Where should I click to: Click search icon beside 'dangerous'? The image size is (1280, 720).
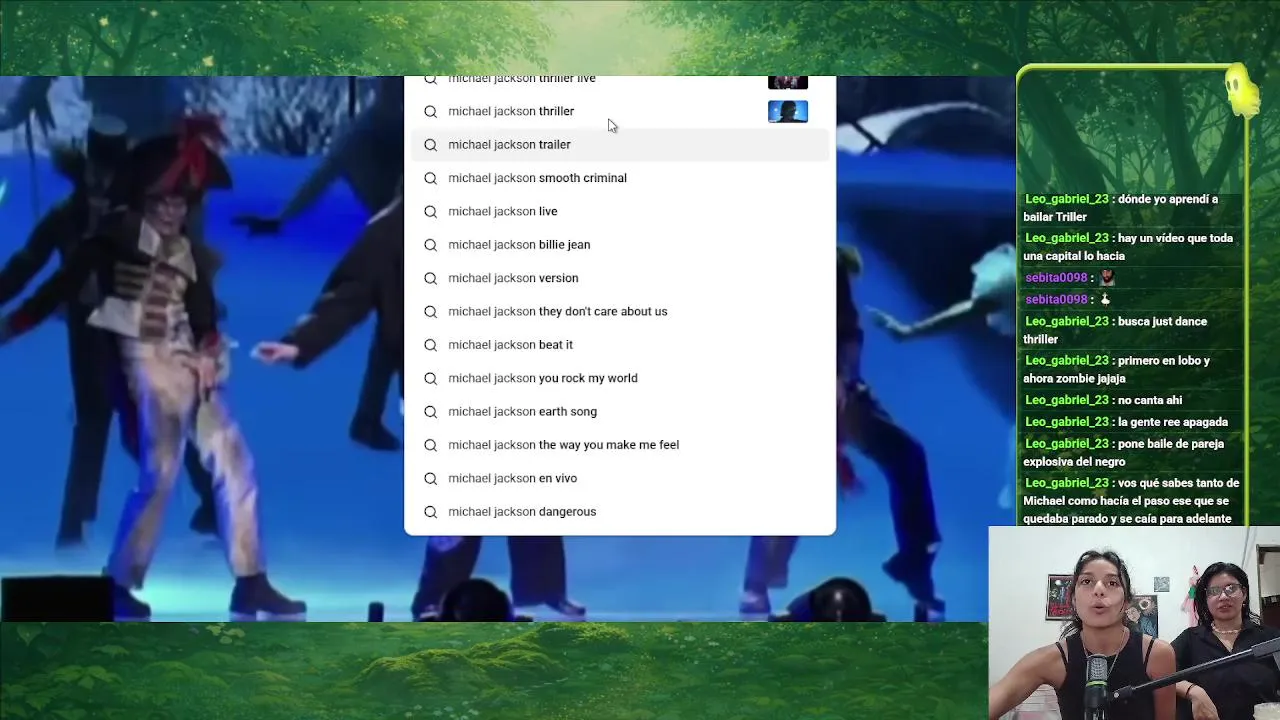(430, 511)
